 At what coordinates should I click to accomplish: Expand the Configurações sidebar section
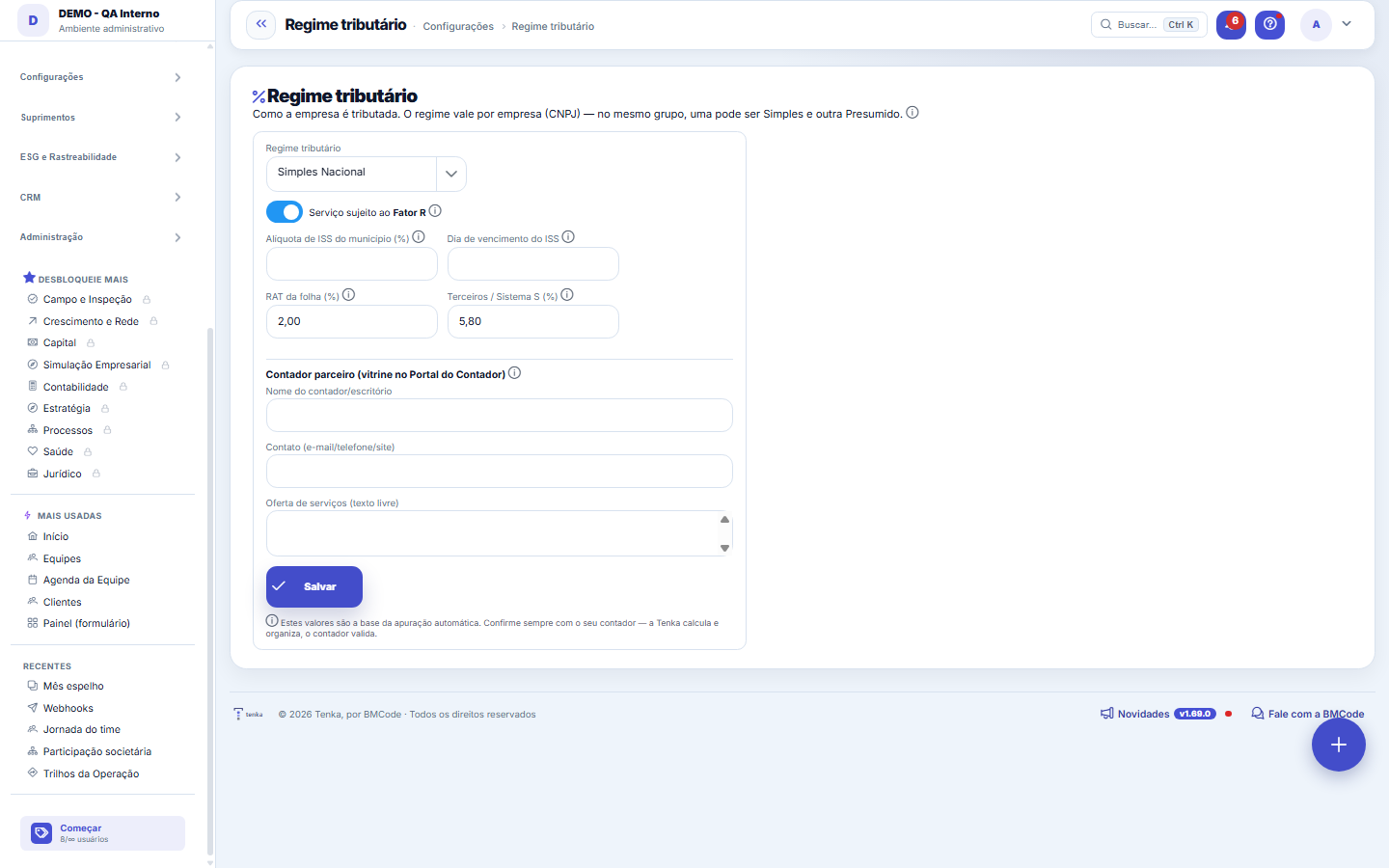[101, 77]
